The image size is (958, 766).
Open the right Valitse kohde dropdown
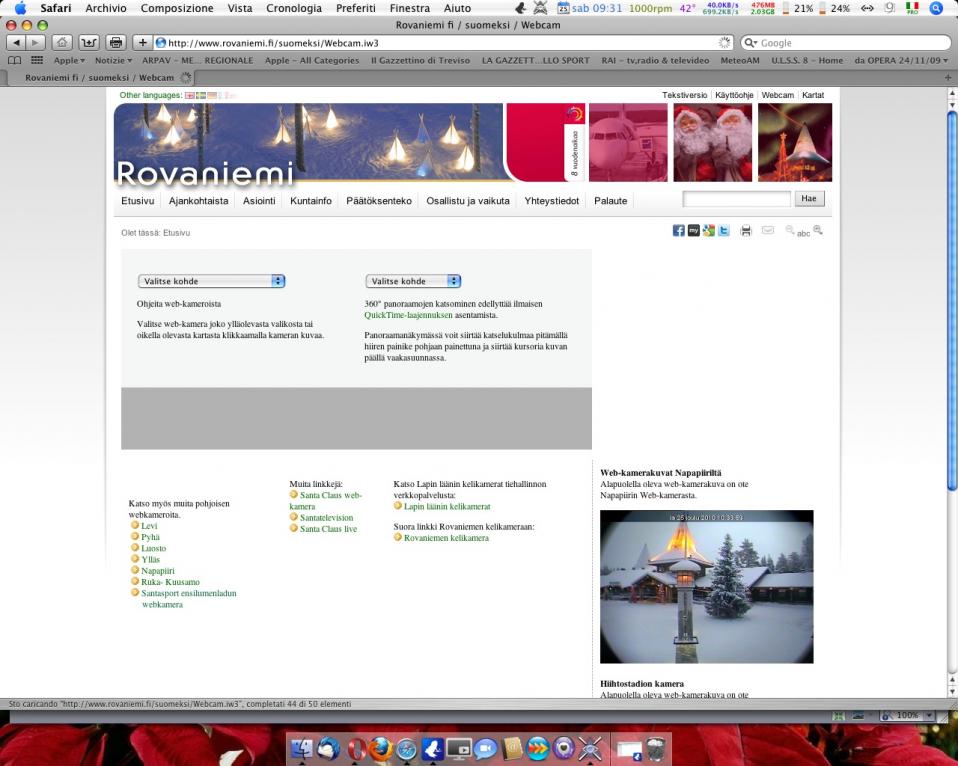click(413, 281)
